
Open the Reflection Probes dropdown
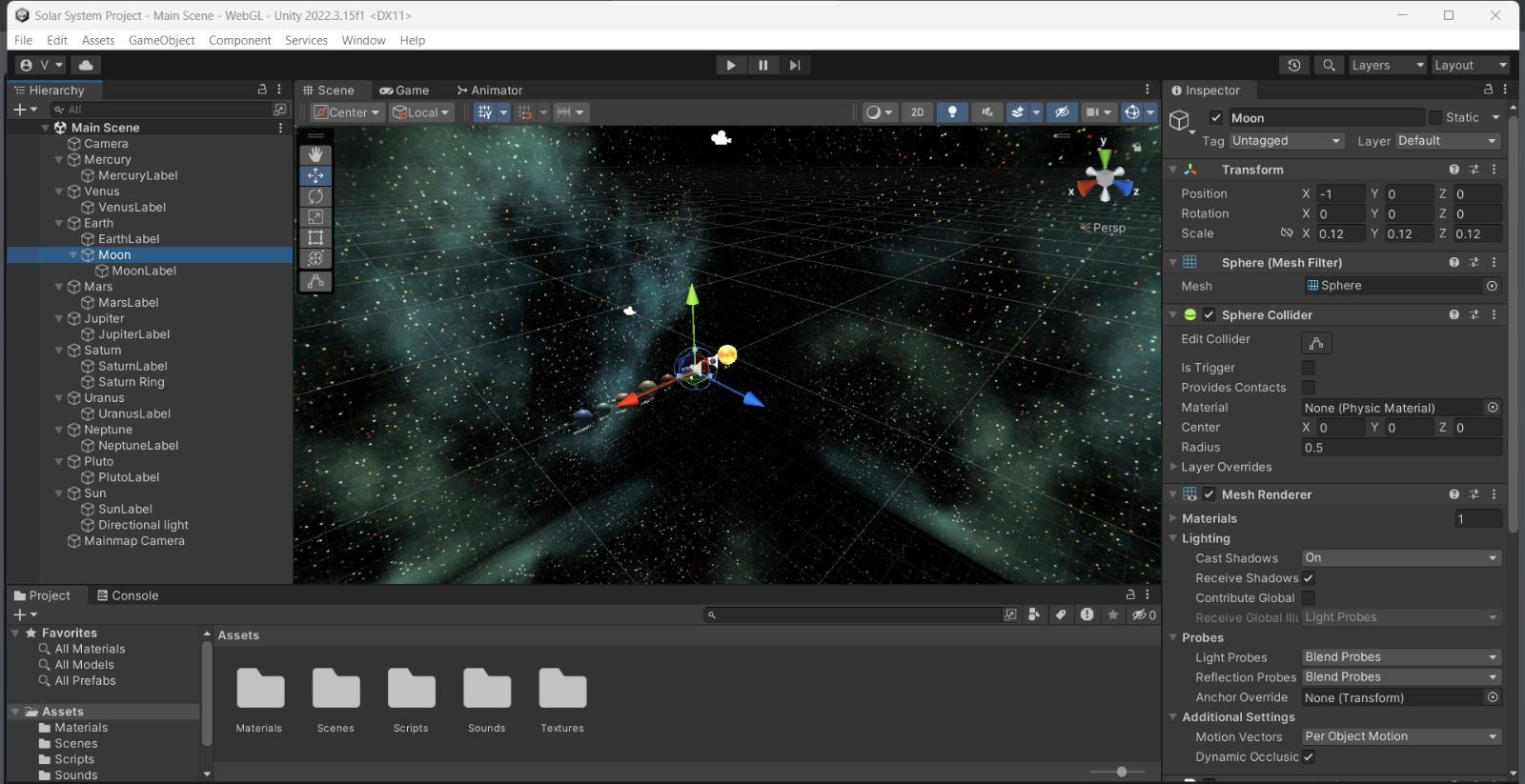click(x=1401, y=677)
